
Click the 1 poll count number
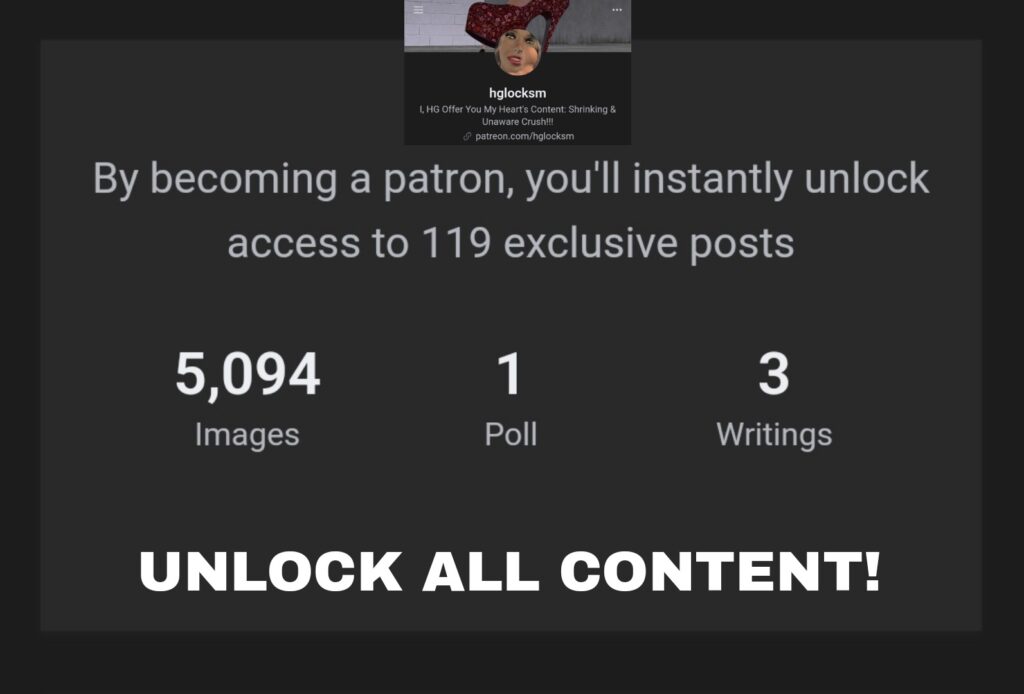pyautogui.click(x=510, y=374)
